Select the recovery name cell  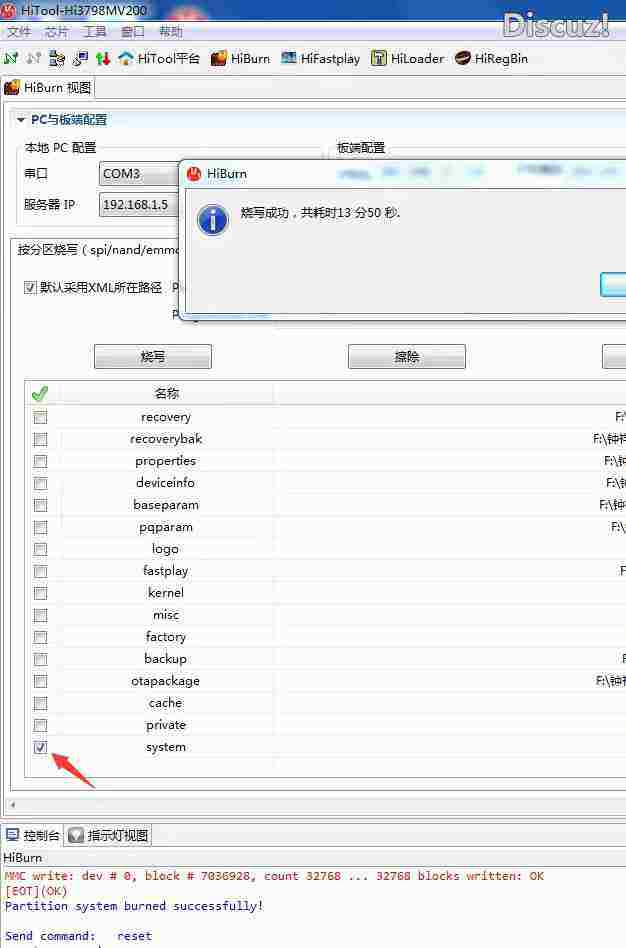coord(166,417)
